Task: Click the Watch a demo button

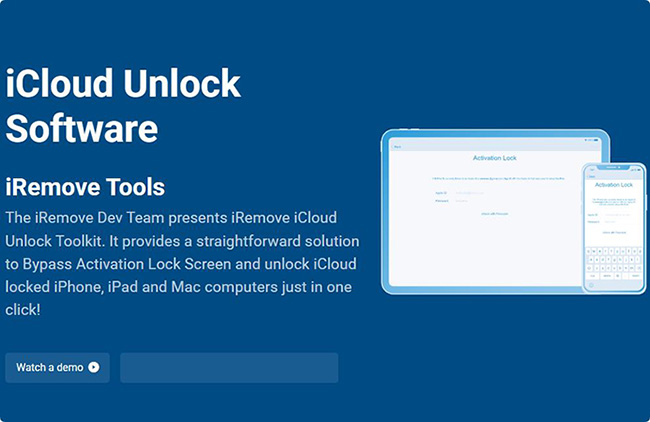Action: coord(58,368)
